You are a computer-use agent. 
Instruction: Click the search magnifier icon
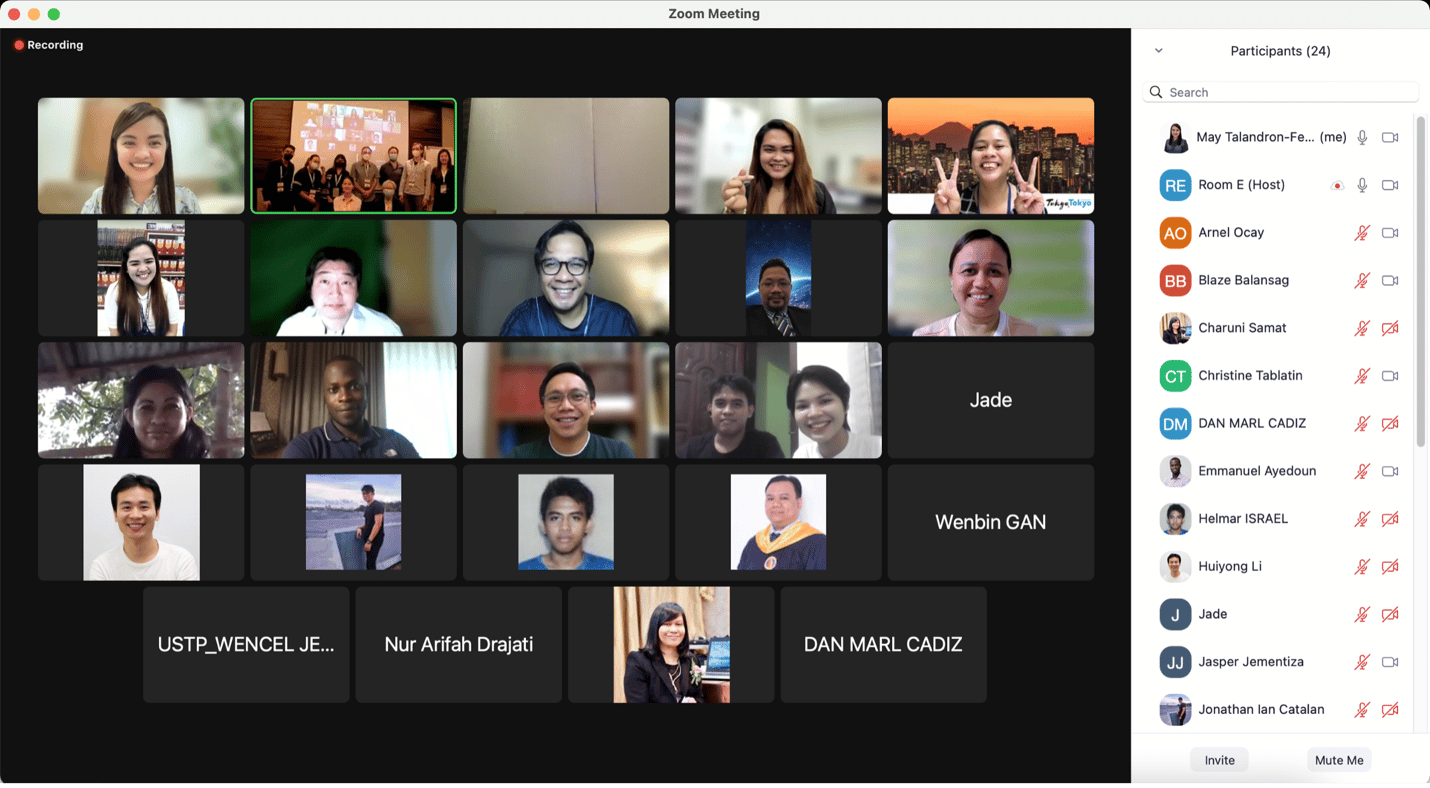click(1156, 92)
